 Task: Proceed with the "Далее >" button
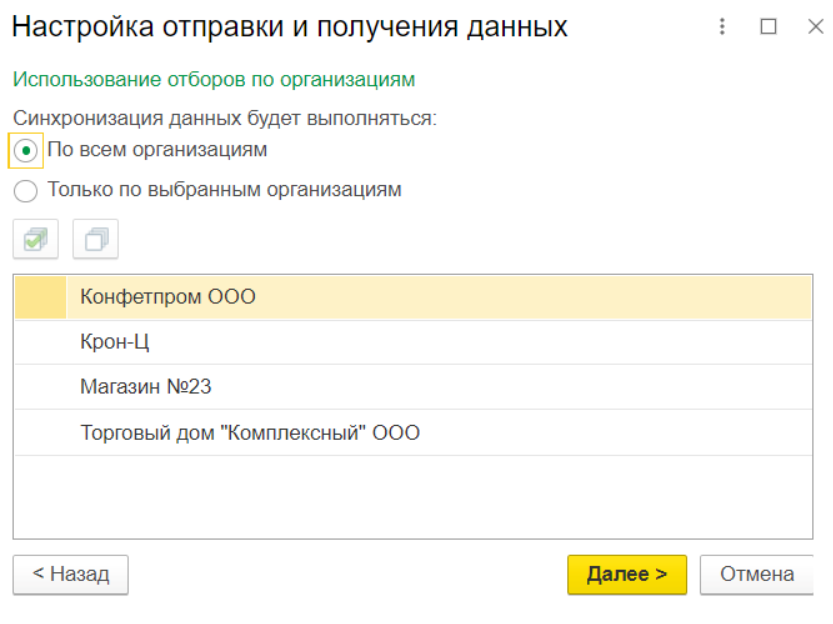click(x=627, y=575)
